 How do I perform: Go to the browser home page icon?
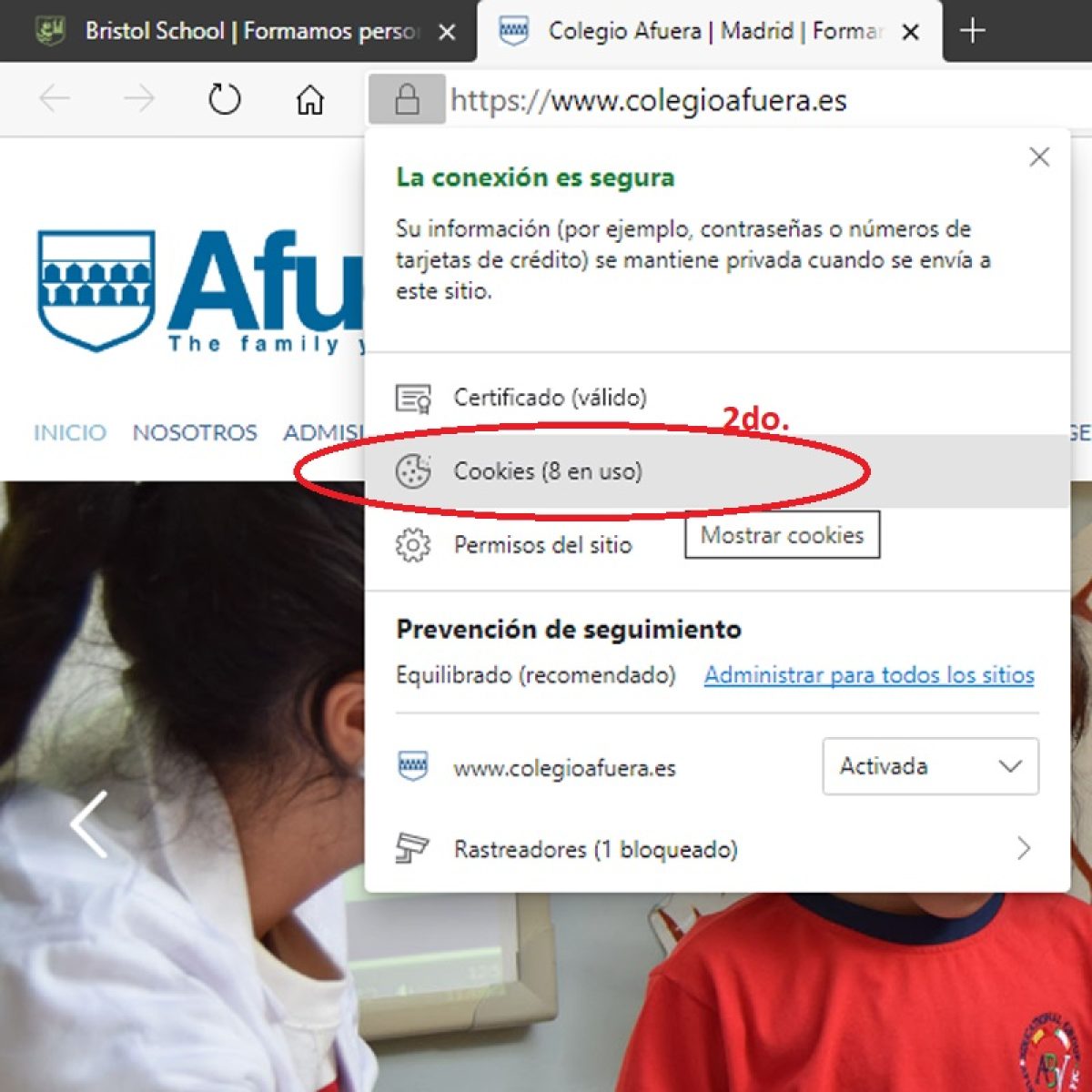pos(309,99)
